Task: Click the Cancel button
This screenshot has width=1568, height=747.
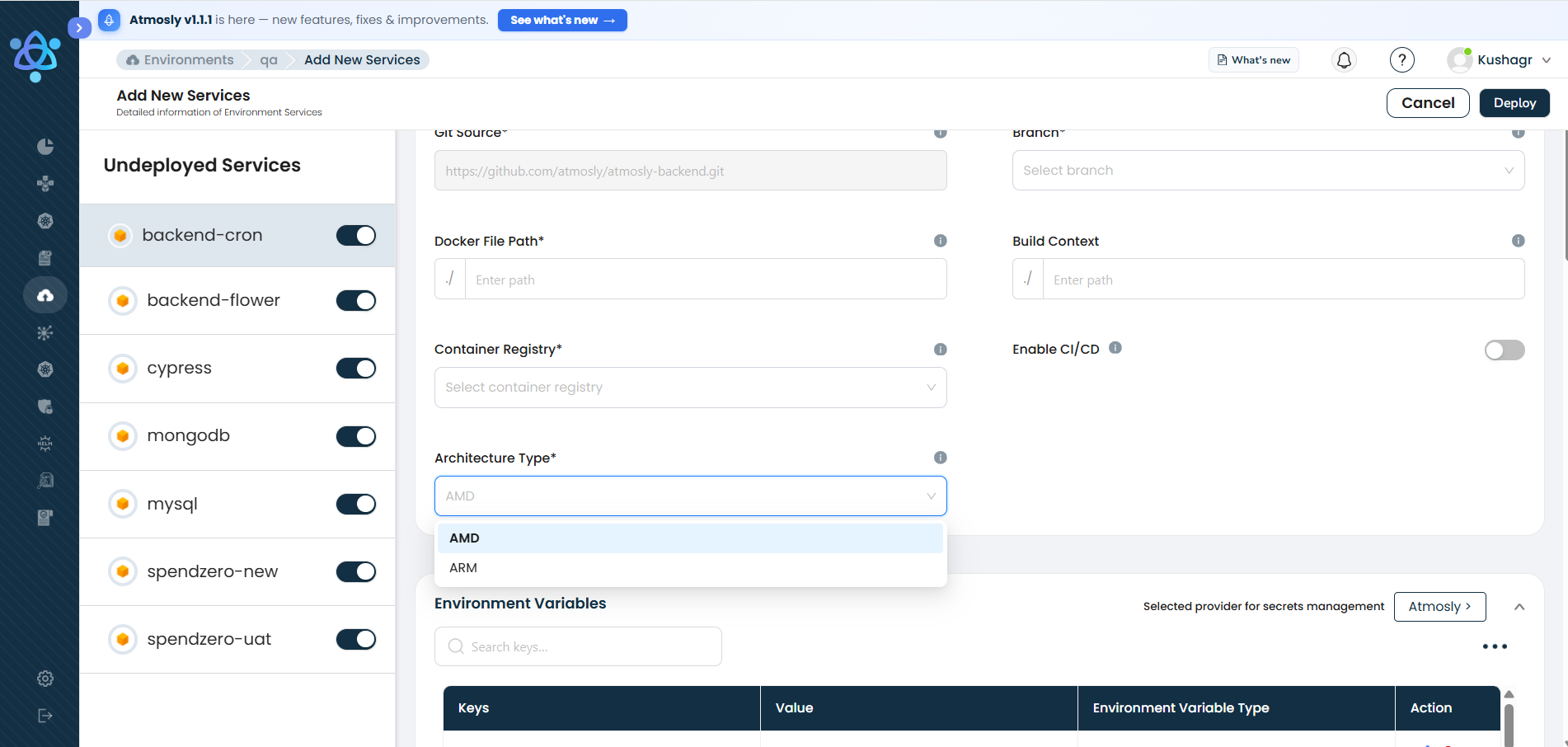Action: click(1428, 103)
